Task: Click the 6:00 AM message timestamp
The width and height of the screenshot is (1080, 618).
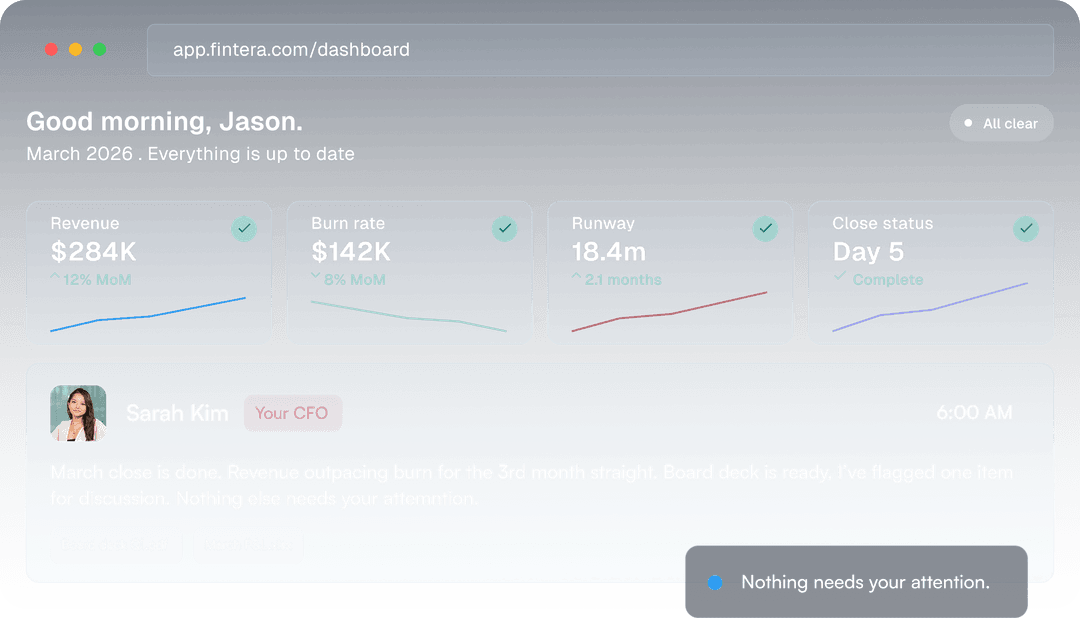Action: [974, 413]
